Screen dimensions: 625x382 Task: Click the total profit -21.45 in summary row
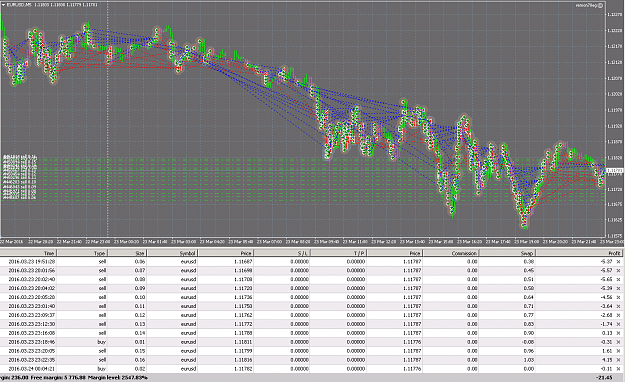click(604, 378)
